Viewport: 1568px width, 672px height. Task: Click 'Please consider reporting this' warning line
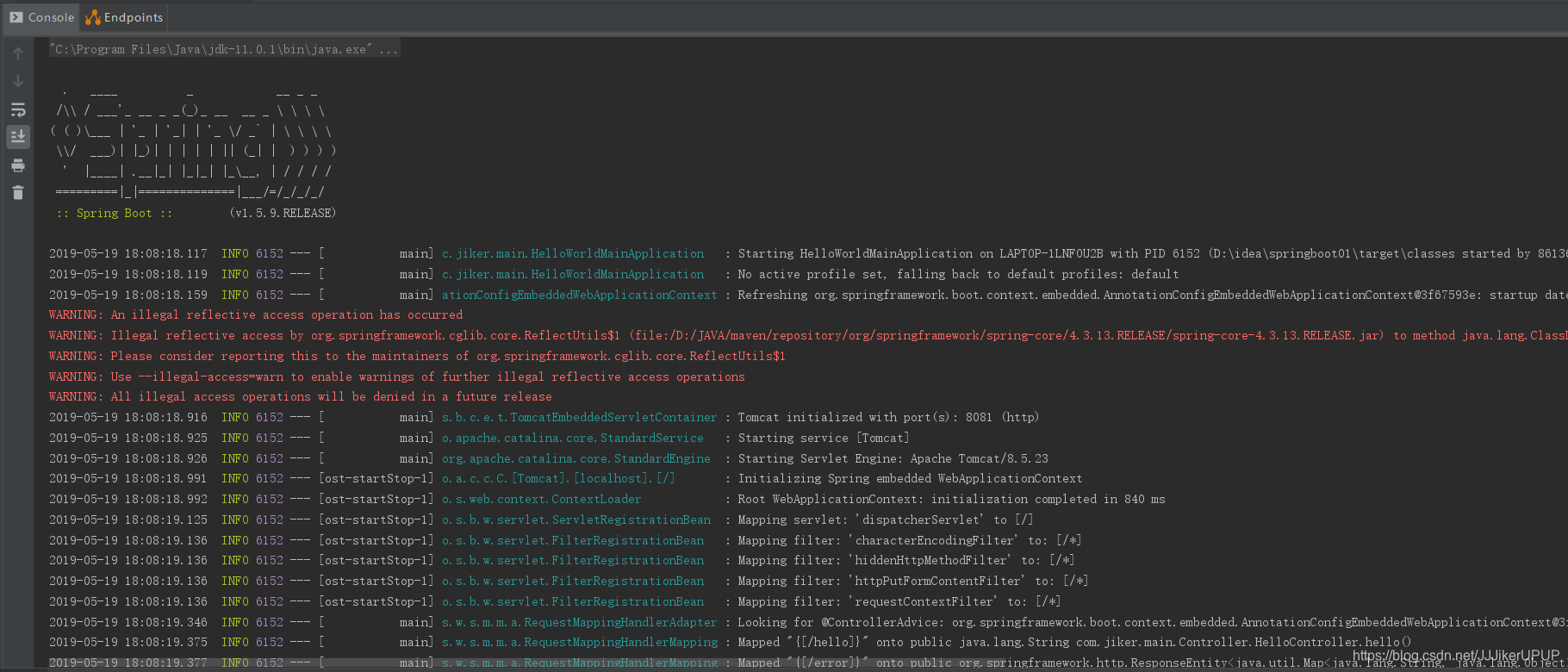pos(417,356)
